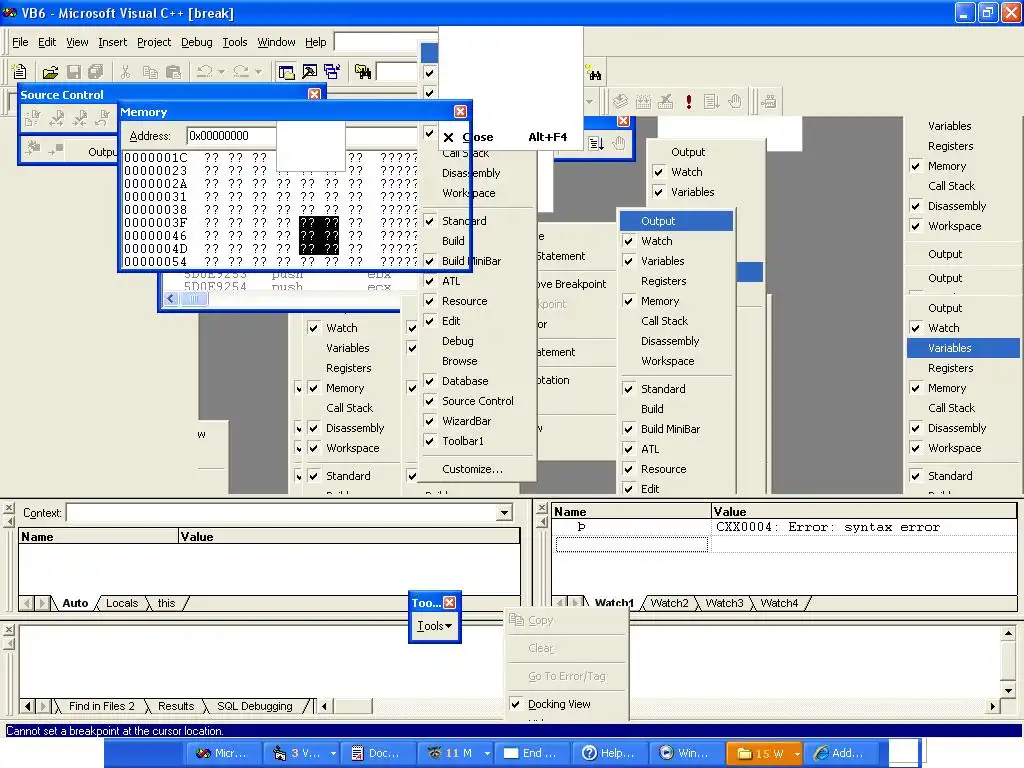Click the empty Watch name cell

pyautogui.click(x=632, y=544)
